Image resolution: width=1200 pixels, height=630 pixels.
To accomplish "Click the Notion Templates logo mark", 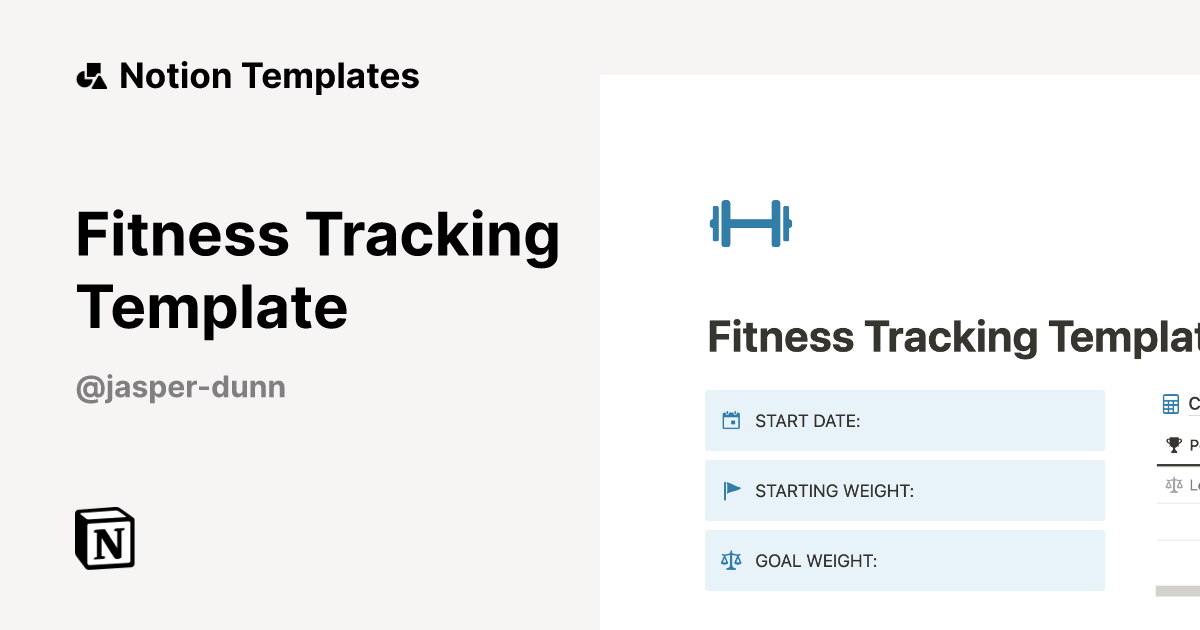I will (92, 75).
